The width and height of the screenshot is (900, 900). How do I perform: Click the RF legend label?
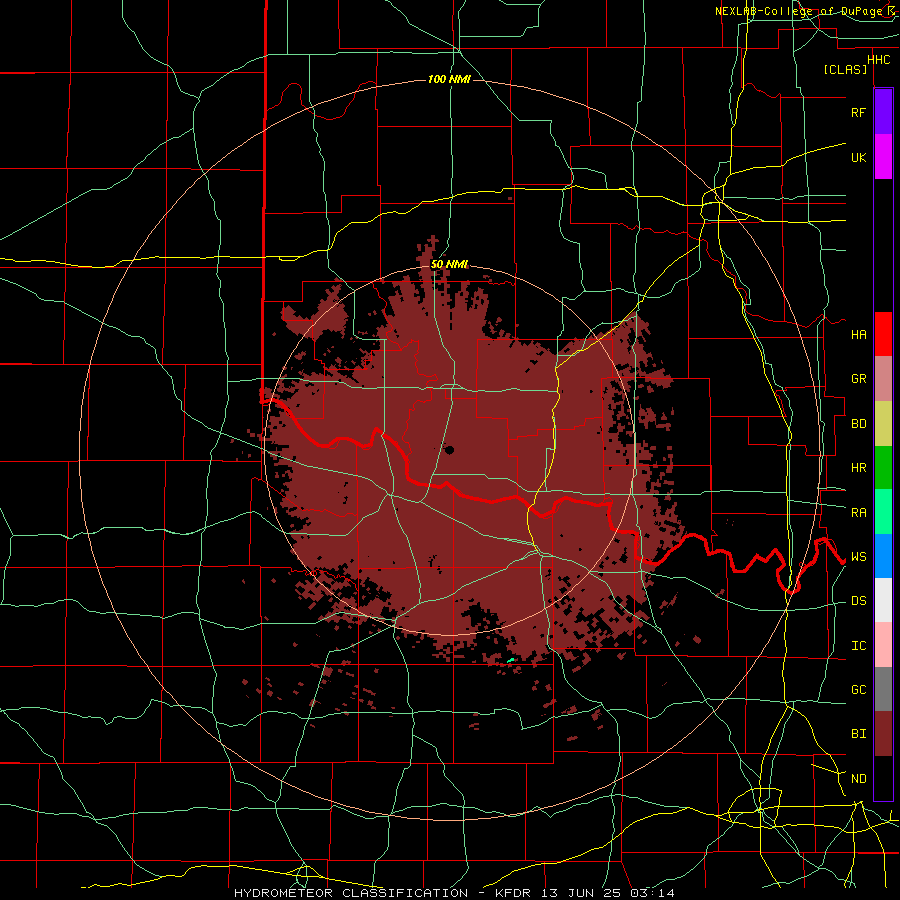(x=858, y=112)
